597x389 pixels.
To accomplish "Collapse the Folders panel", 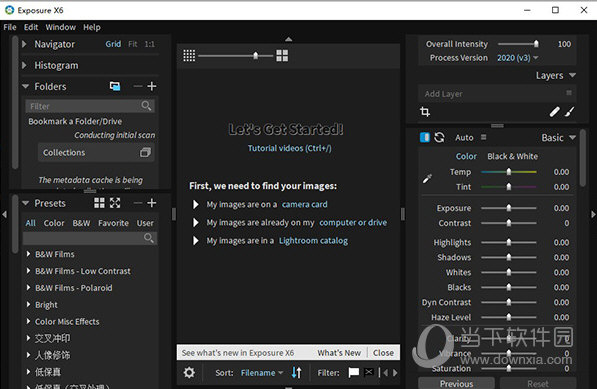I will pyautogui.click(x=26, y=86).
